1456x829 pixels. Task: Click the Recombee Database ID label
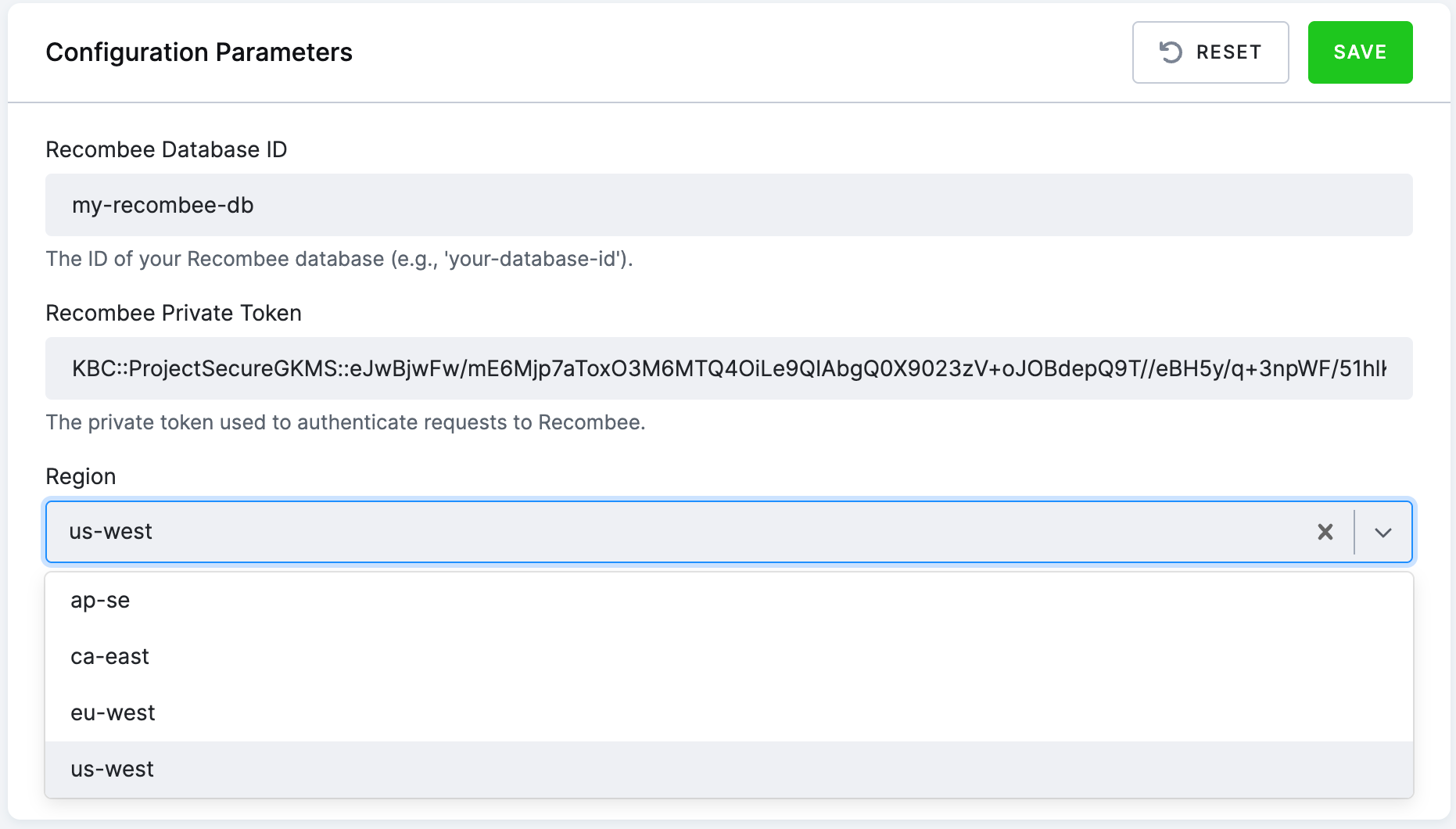point(167,149)
